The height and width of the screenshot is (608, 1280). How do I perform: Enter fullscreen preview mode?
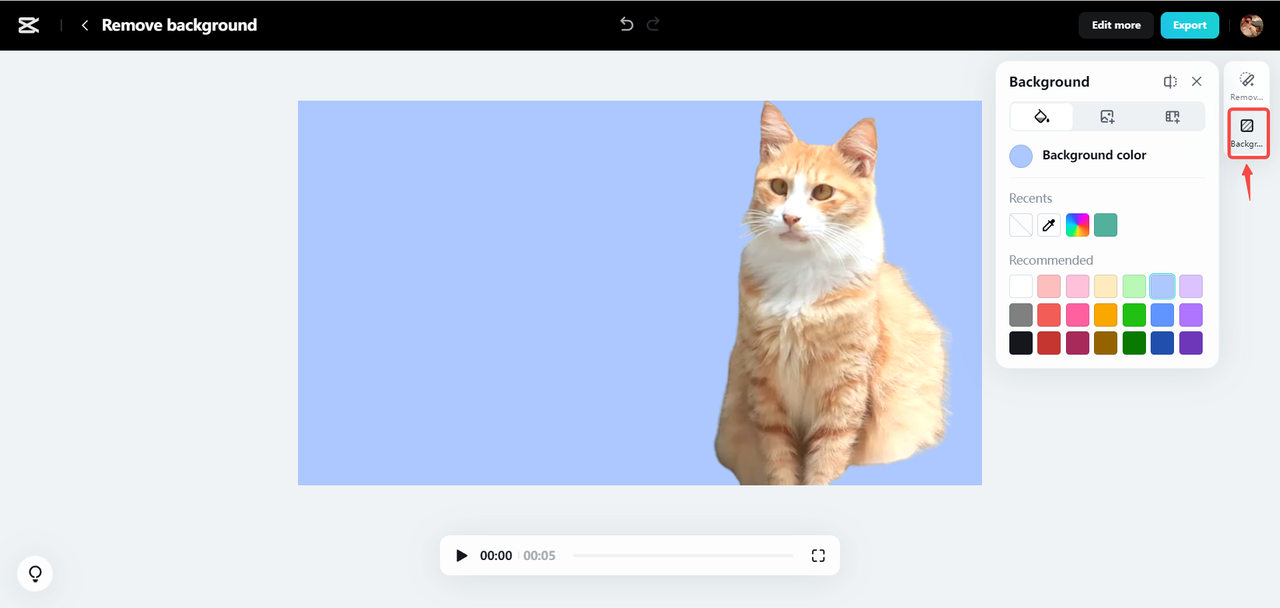pyautogui.click(x=818, y=555)
